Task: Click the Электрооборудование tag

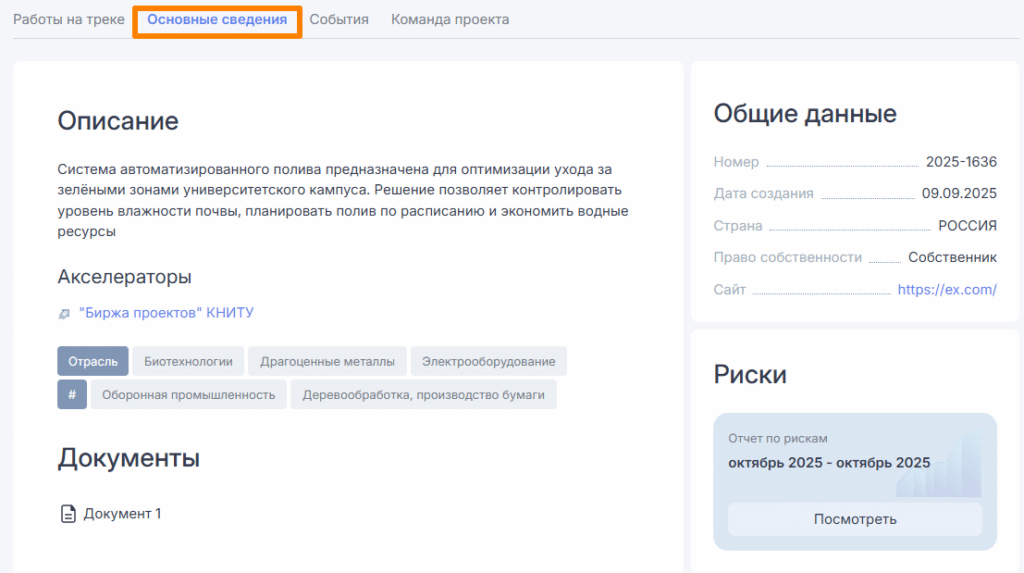Action: pos(488,361)
